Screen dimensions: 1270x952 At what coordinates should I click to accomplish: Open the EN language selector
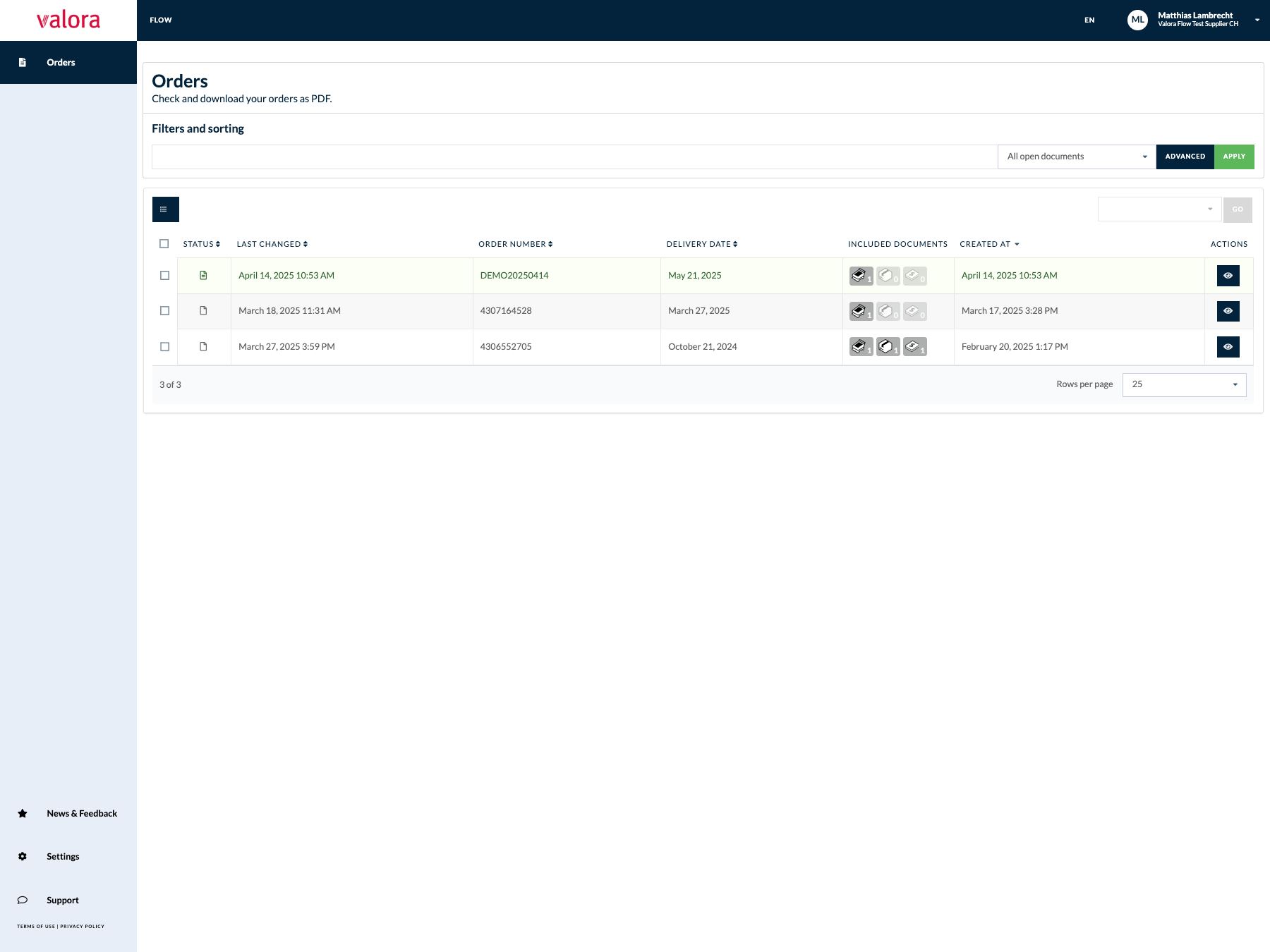tap(1089, 20)
